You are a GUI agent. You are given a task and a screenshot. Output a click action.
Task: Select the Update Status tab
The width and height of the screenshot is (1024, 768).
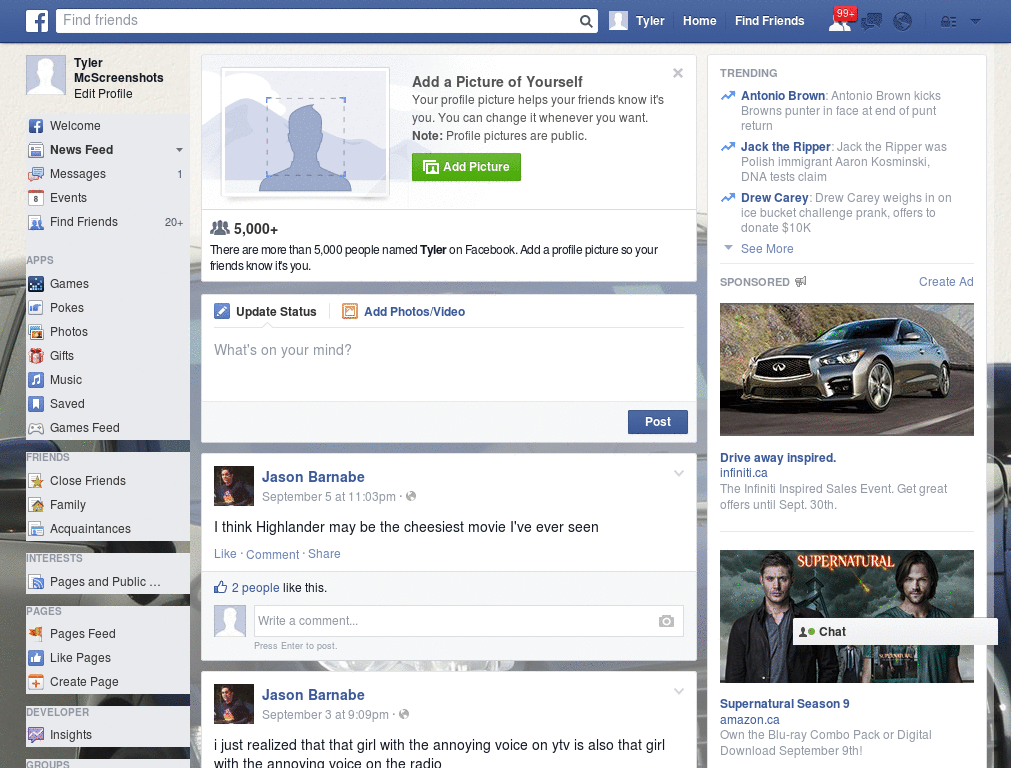tap(265, 312)
